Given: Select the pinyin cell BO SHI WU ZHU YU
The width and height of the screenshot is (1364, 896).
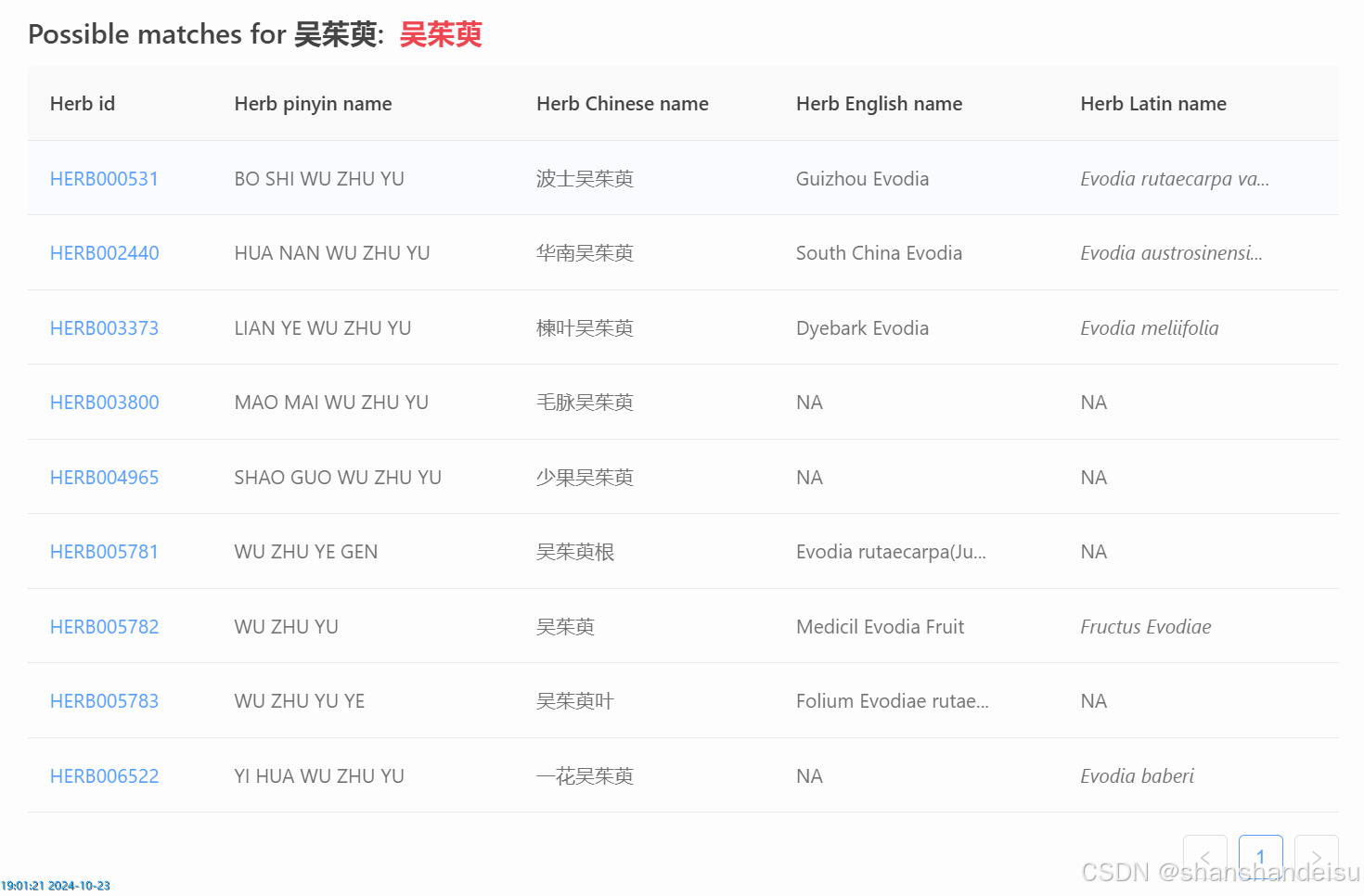Looking at the screenshot, I should coord(319,179).
